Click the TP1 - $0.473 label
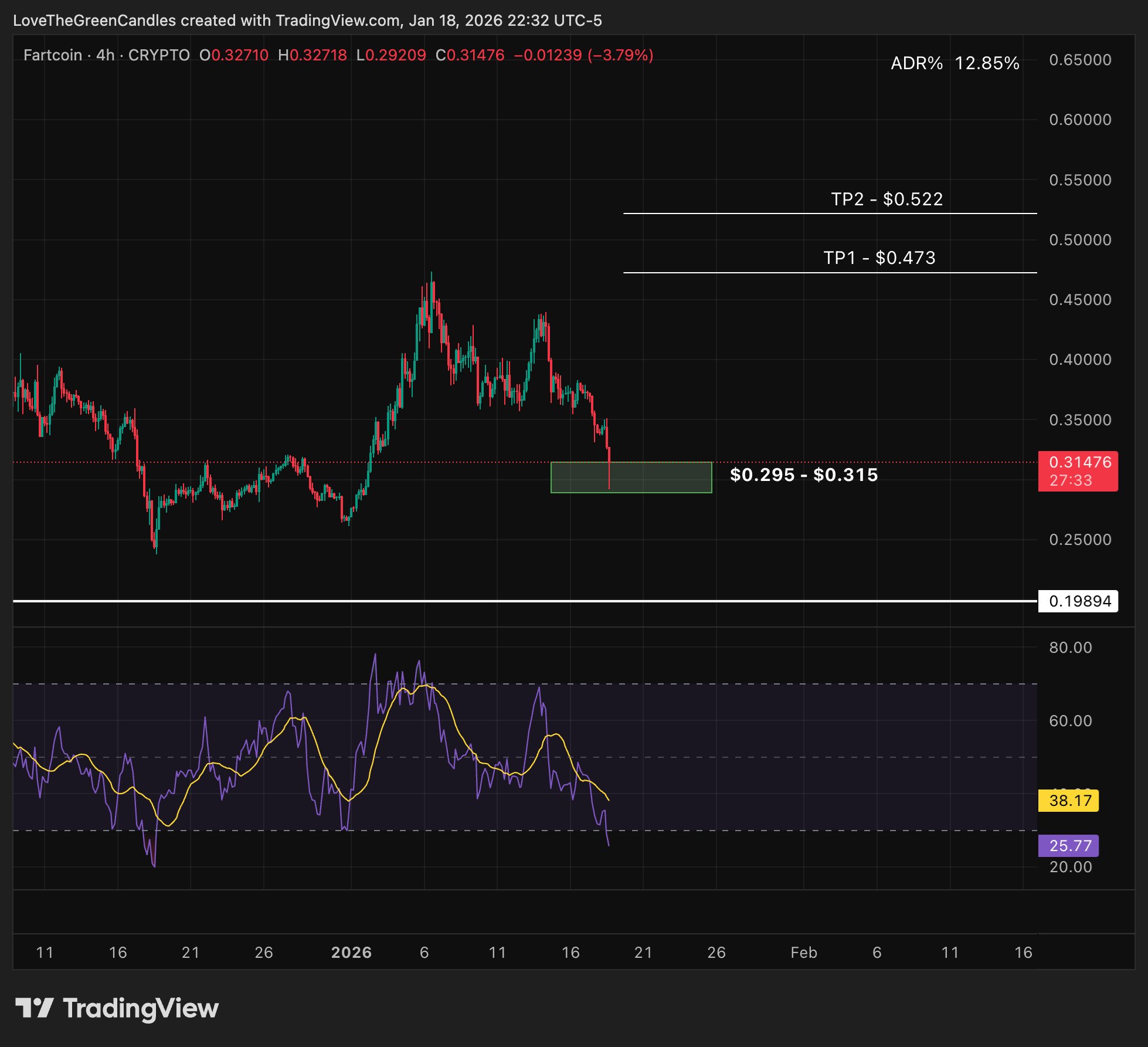 pyautogui.click(x=879, y=258)
